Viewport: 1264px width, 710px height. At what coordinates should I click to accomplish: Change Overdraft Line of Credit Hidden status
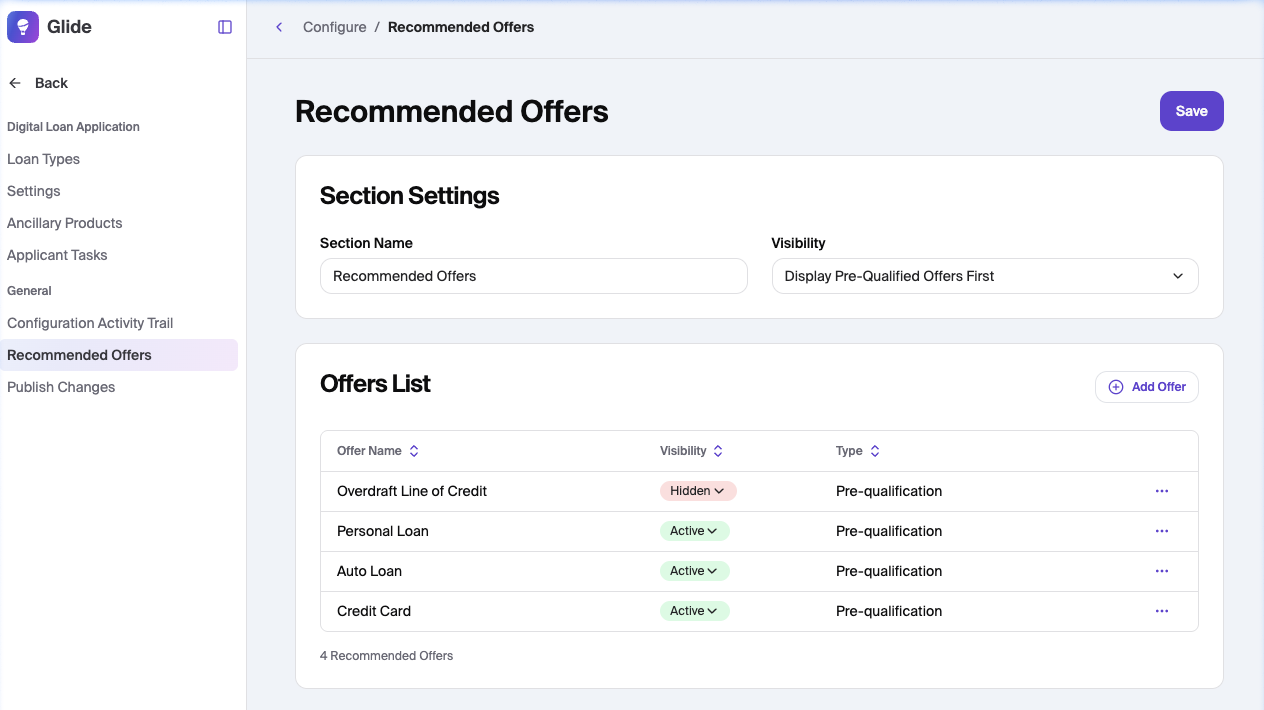[698, 491]
